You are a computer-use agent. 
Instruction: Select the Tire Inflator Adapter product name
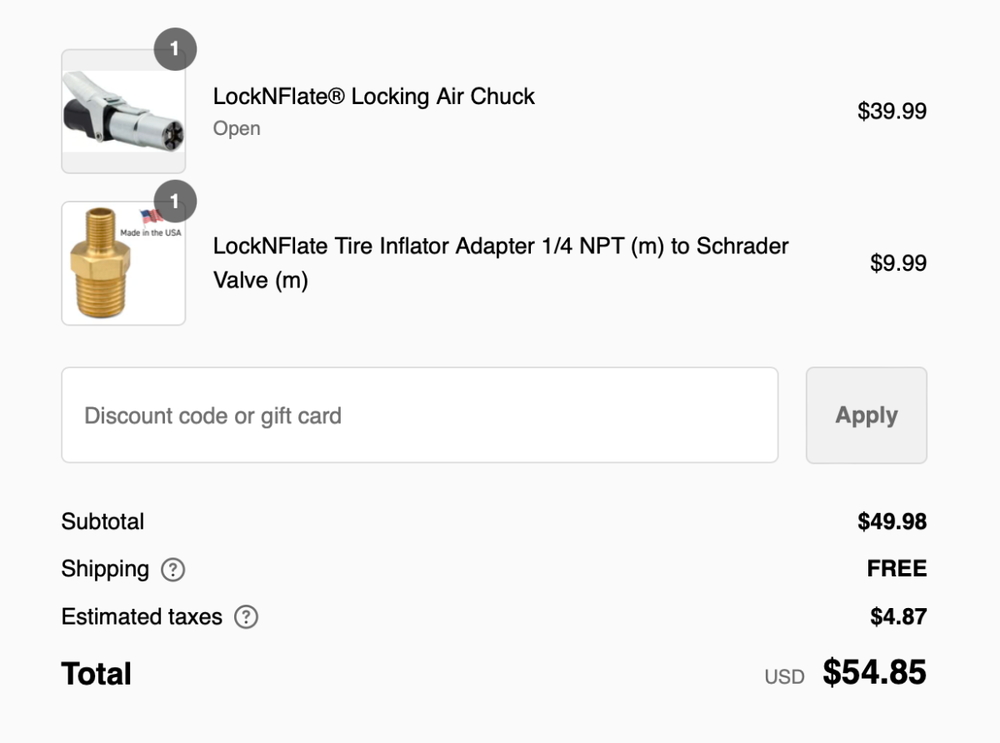[x=500, y=263]
